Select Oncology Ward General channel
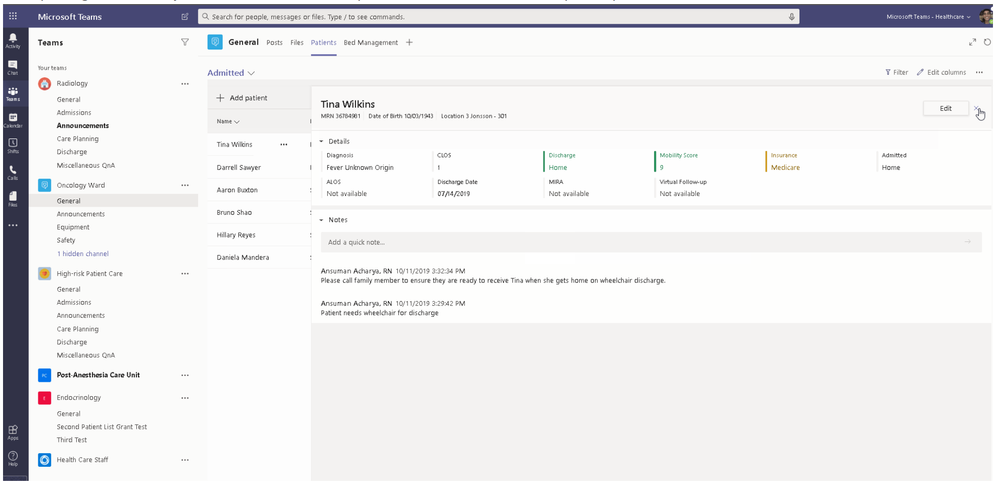Screen dimensions: 998x485 point(113,200)
